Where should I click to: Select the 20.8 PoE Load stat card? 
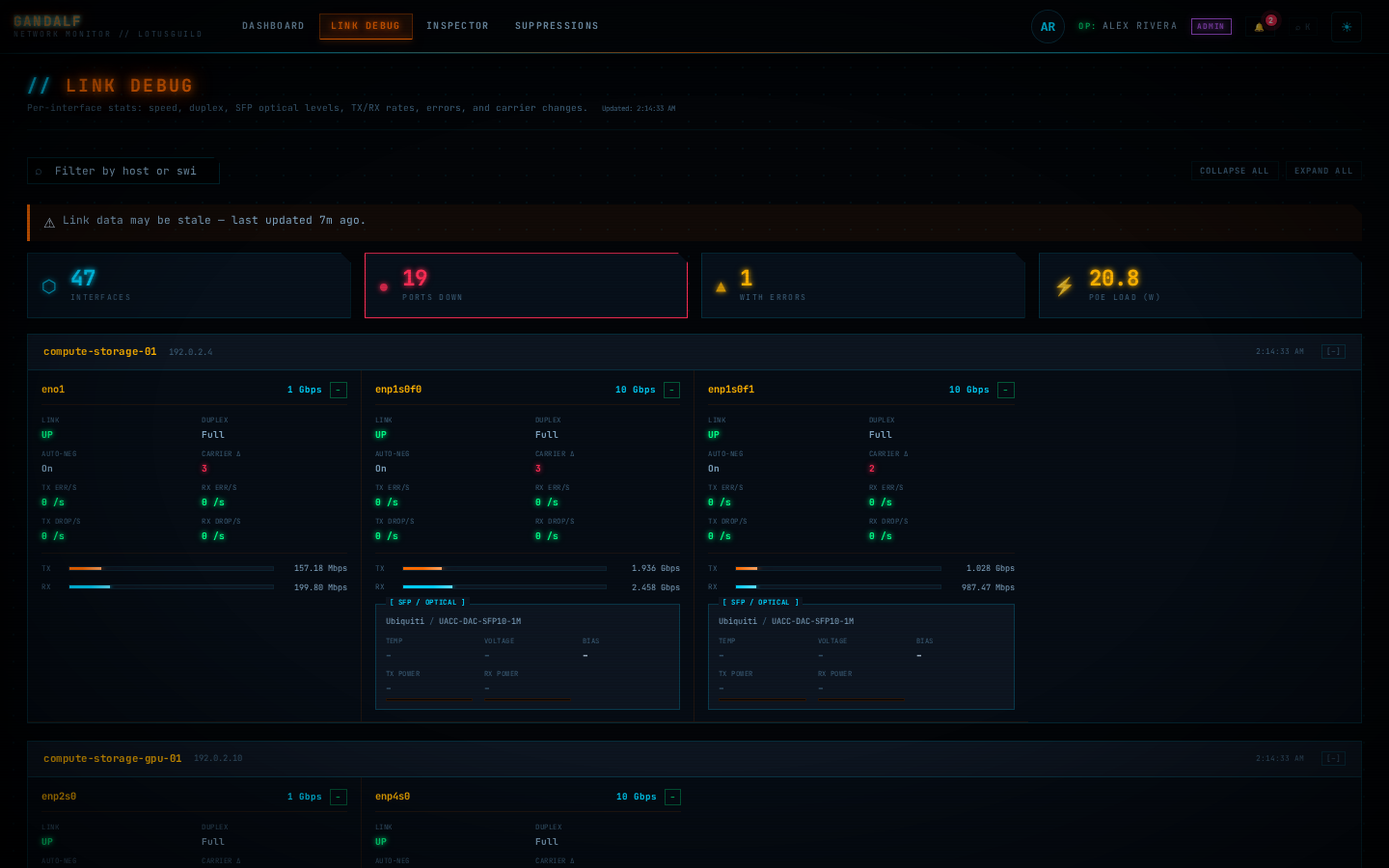[1200, 285]
